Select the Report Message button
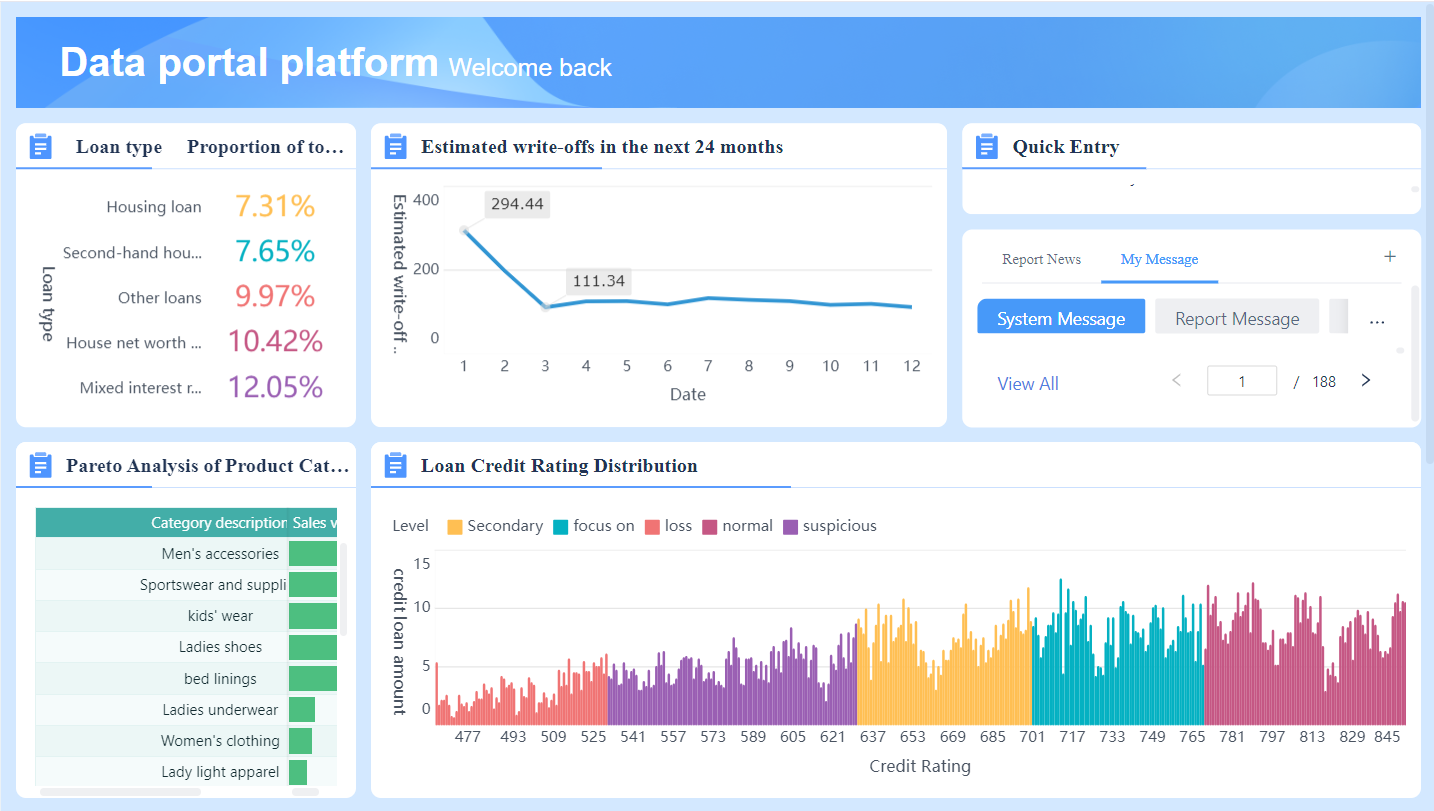 (x=1237, y=316)
